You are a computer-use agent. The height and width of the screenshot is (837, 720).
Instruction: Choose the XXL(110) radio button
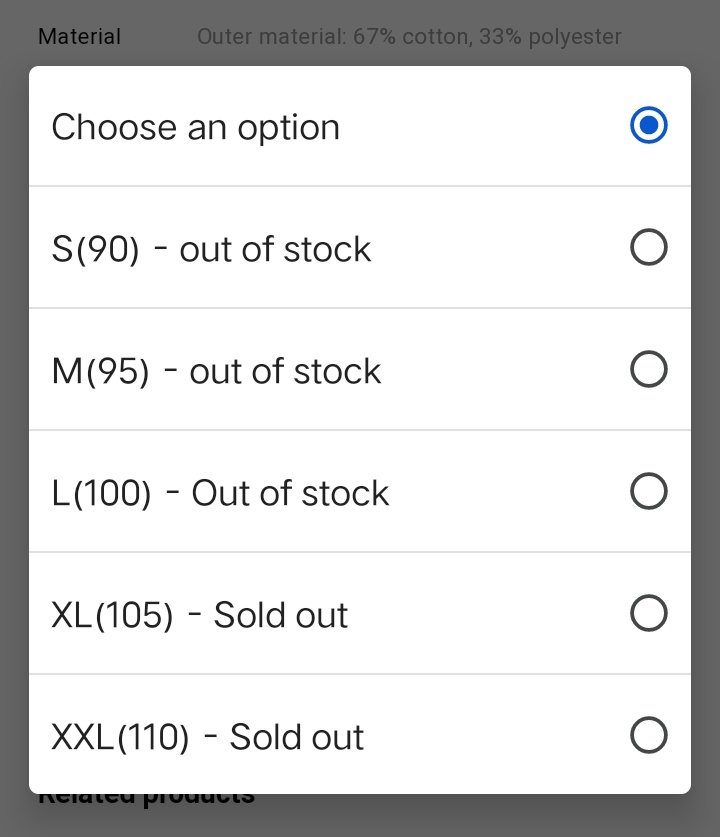649,736
